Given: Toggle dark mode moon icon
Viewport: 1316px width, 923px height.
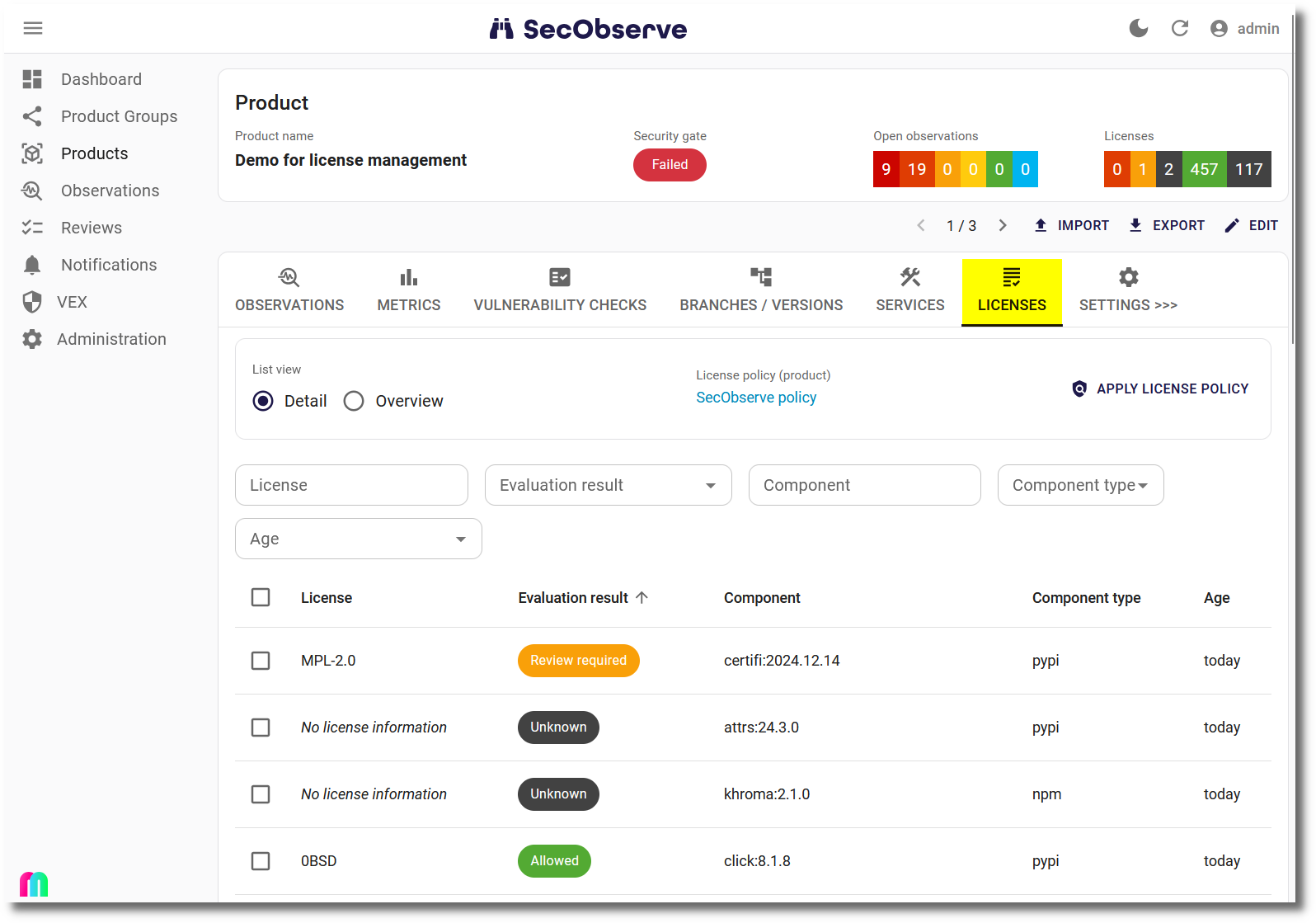Looking at the screenshot, I should (1139, 29).
